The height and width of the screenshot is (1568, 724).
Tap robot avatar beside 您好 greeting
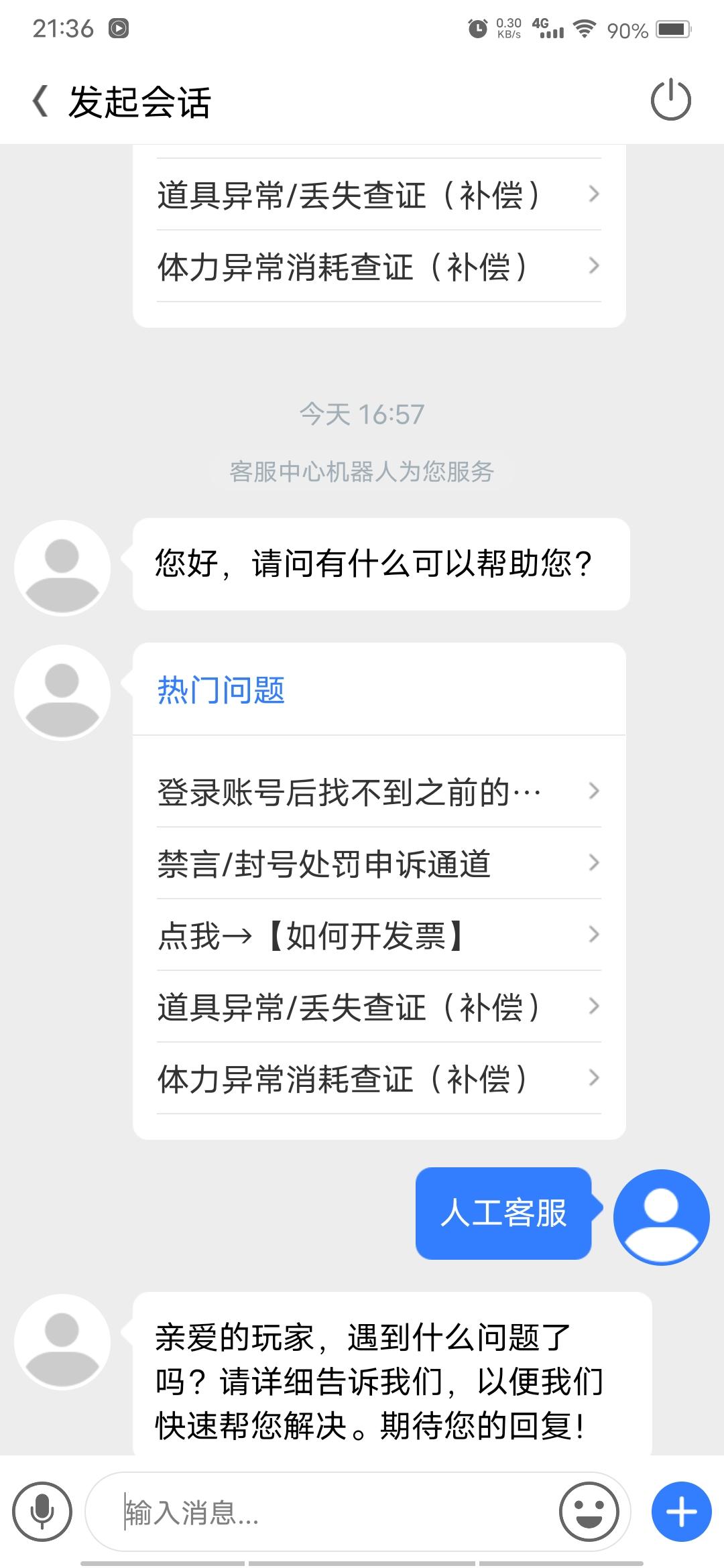pos(62,568)
